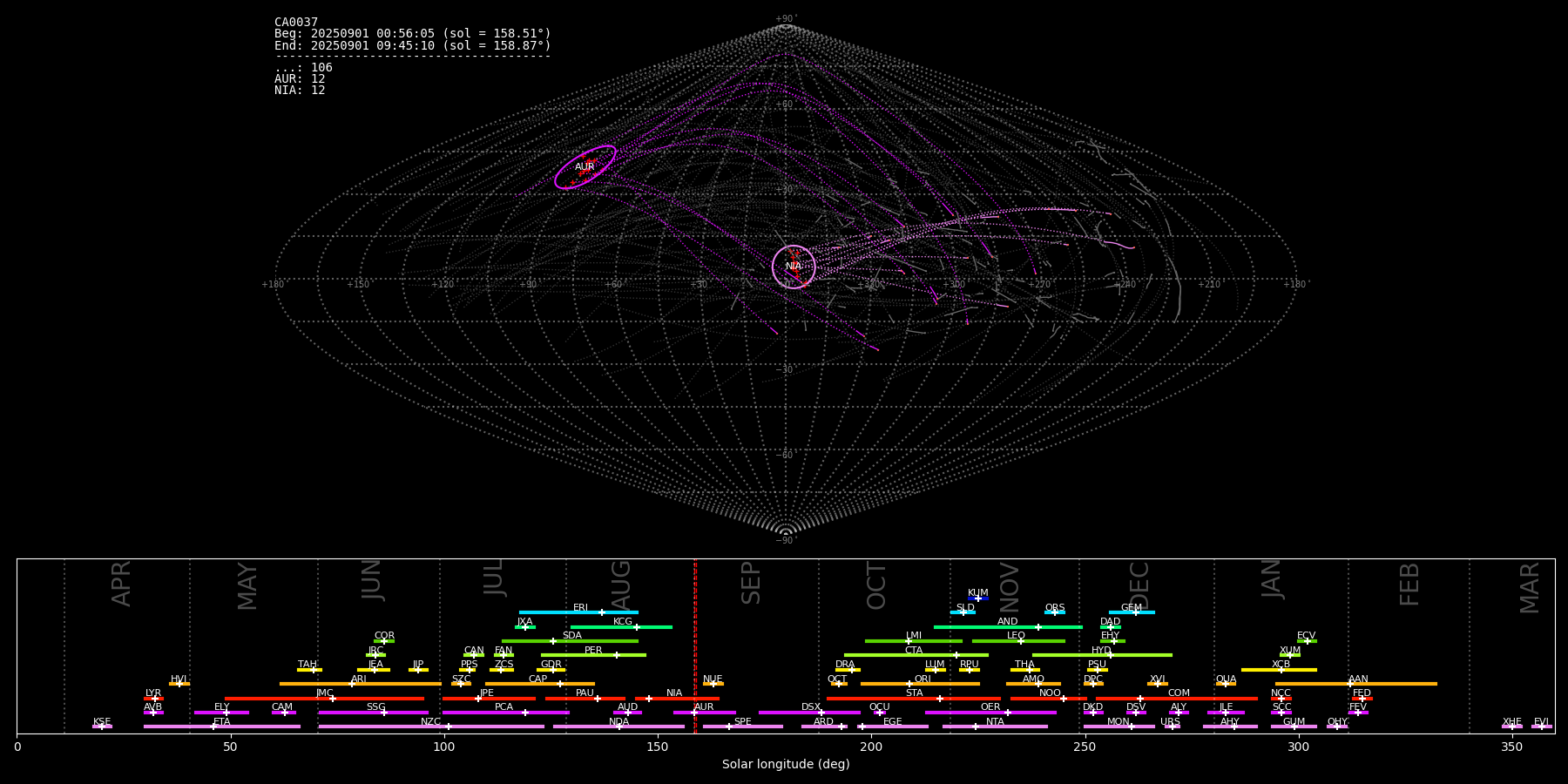Click the LMI shower label
Viewport: 1568px width, 784px height.
914,636
